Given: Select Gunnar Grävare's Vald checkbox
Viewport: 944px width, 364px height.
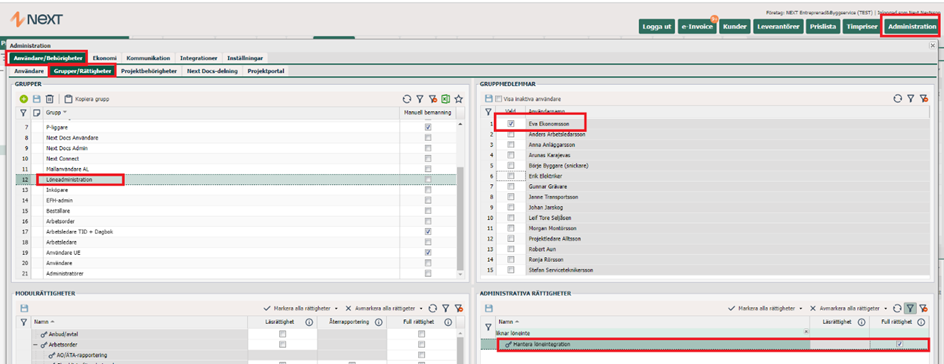Looking at the screenshot, I should 511,187.
